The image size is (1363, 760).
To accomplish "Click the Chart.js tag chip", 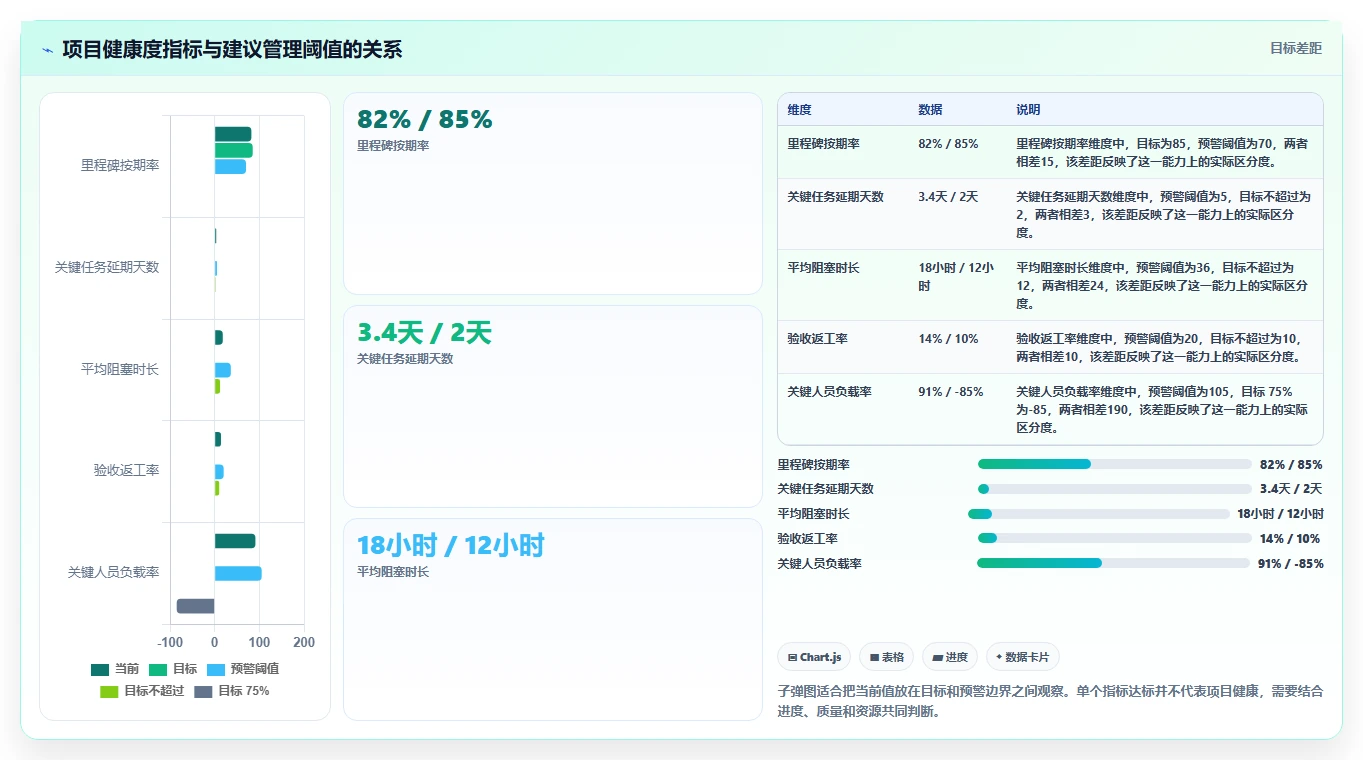I will pos(814,657).
